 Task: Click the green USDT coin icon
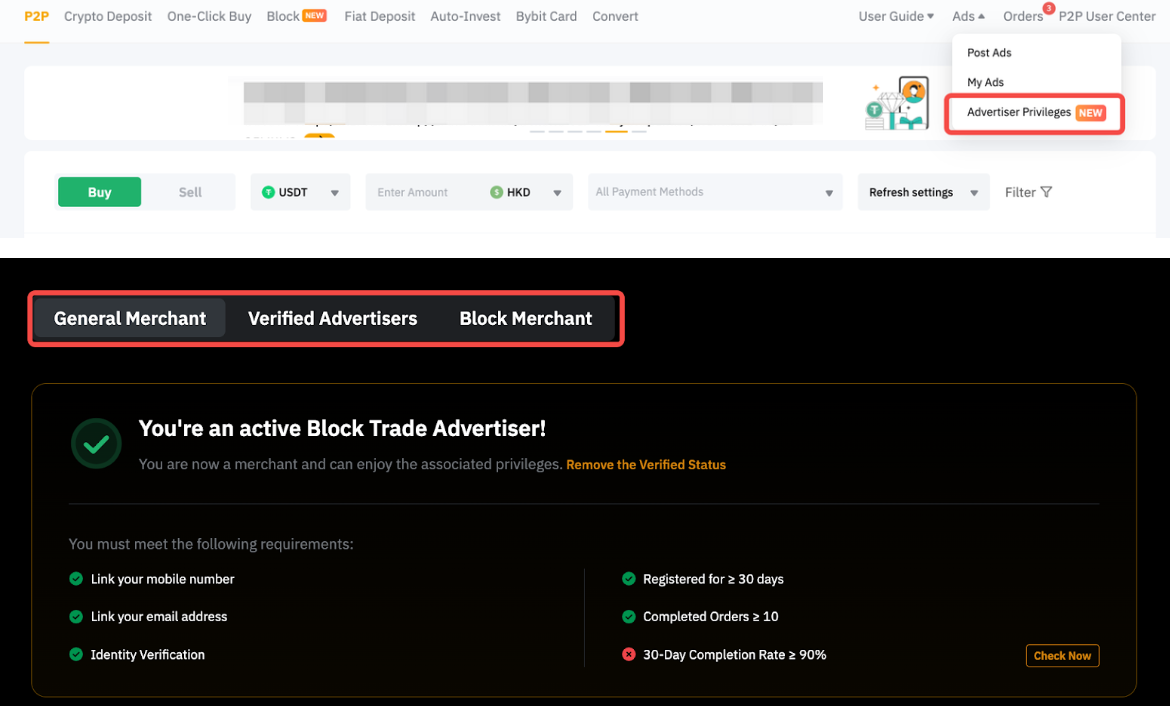(x=268, y=192)
